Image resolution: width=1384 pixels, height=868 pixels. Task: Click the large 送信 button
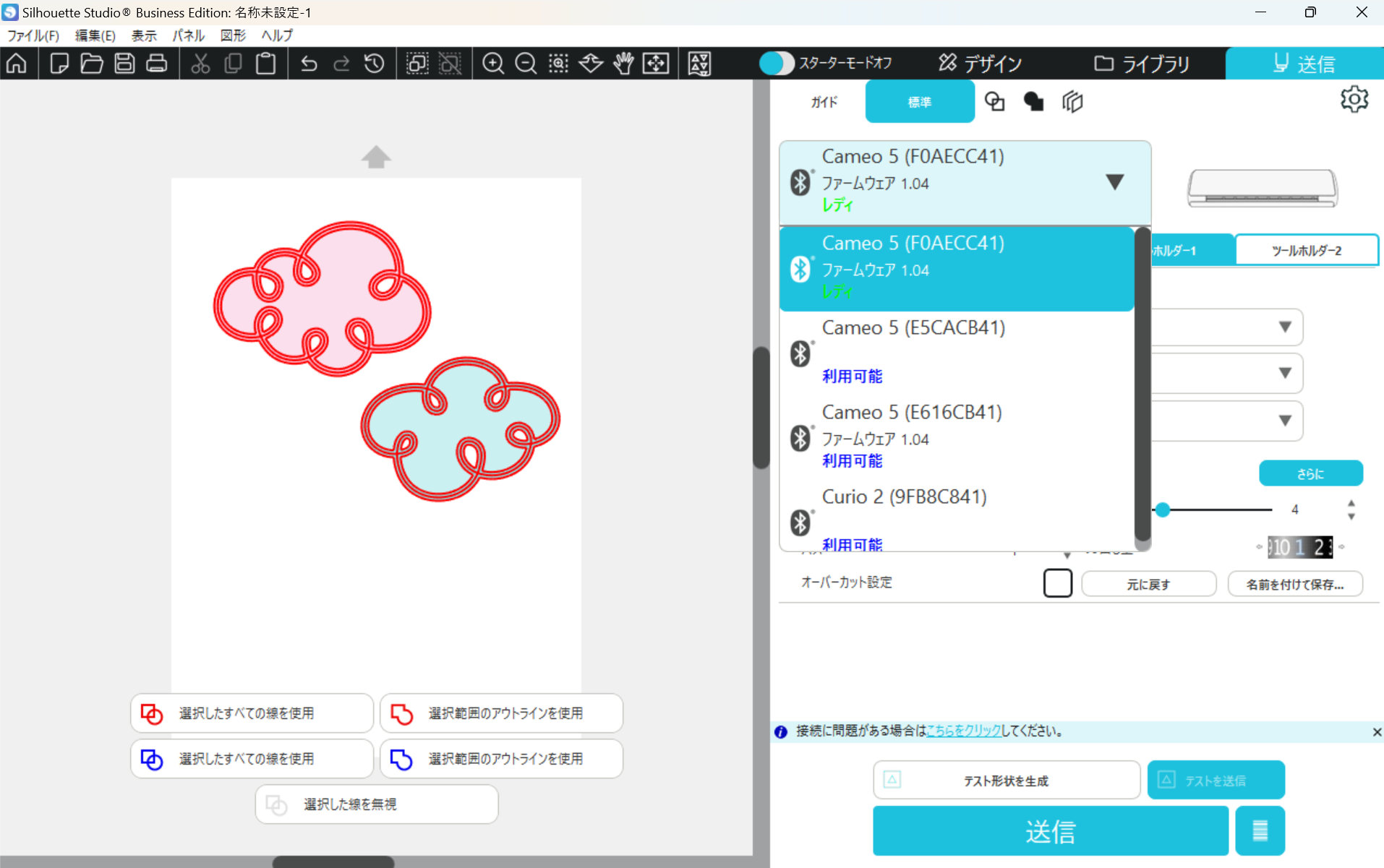1050,831
